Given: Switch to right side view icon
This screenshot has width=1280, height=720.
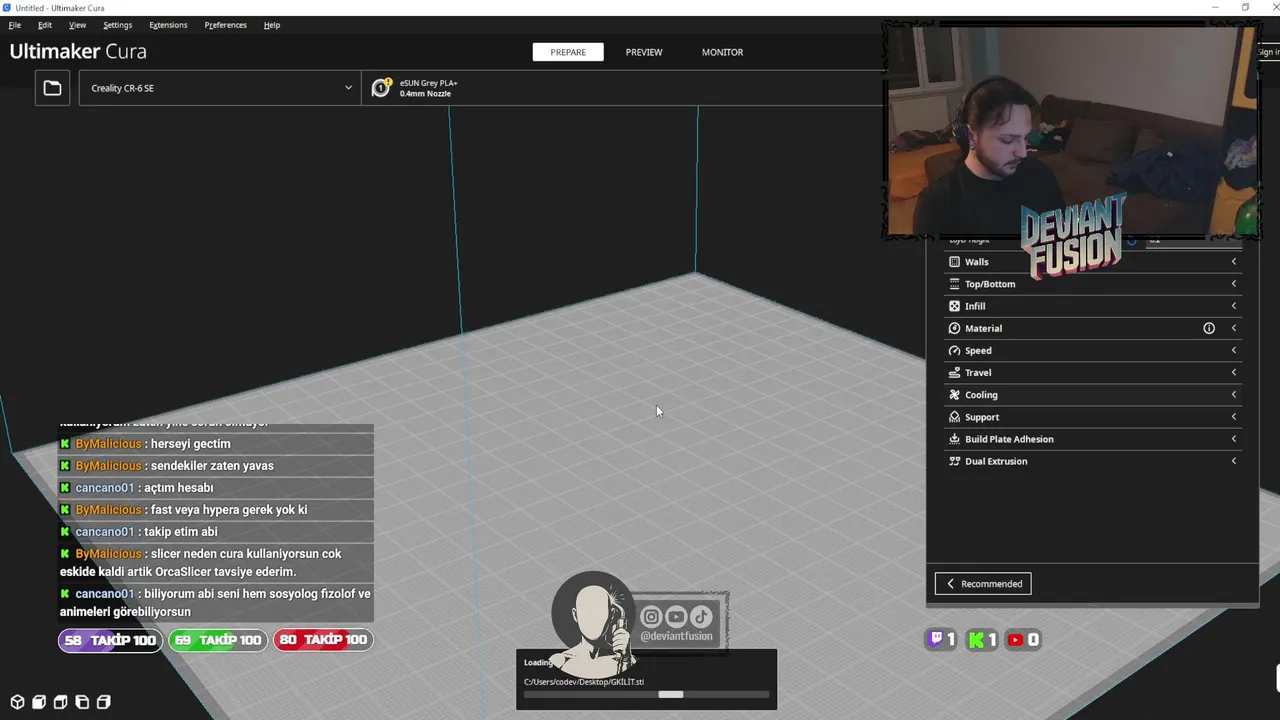Looking at the screenshot, I should [103, 702].
